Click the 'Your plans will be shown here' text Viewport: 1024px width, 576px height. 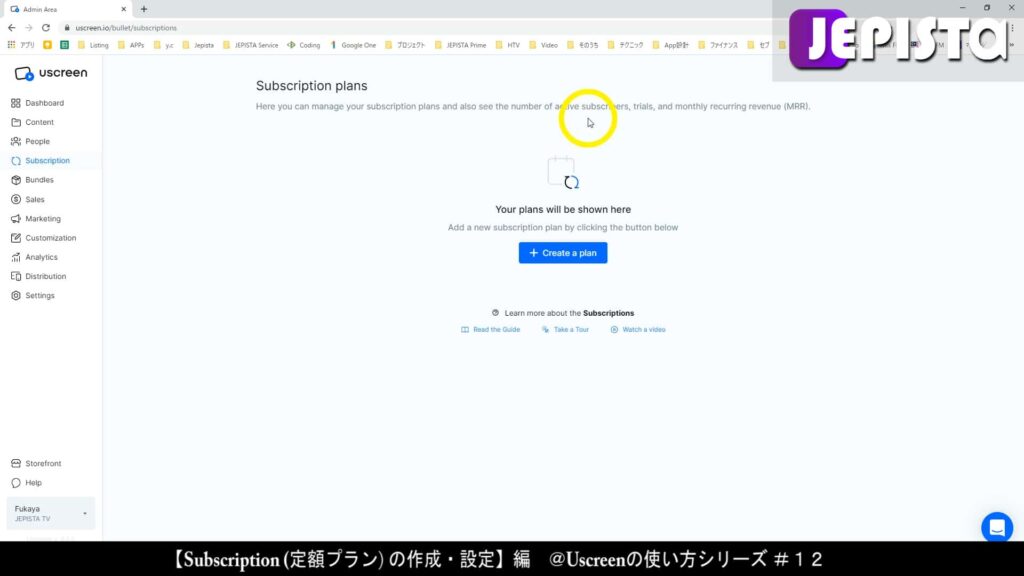[x=563, y=210]
